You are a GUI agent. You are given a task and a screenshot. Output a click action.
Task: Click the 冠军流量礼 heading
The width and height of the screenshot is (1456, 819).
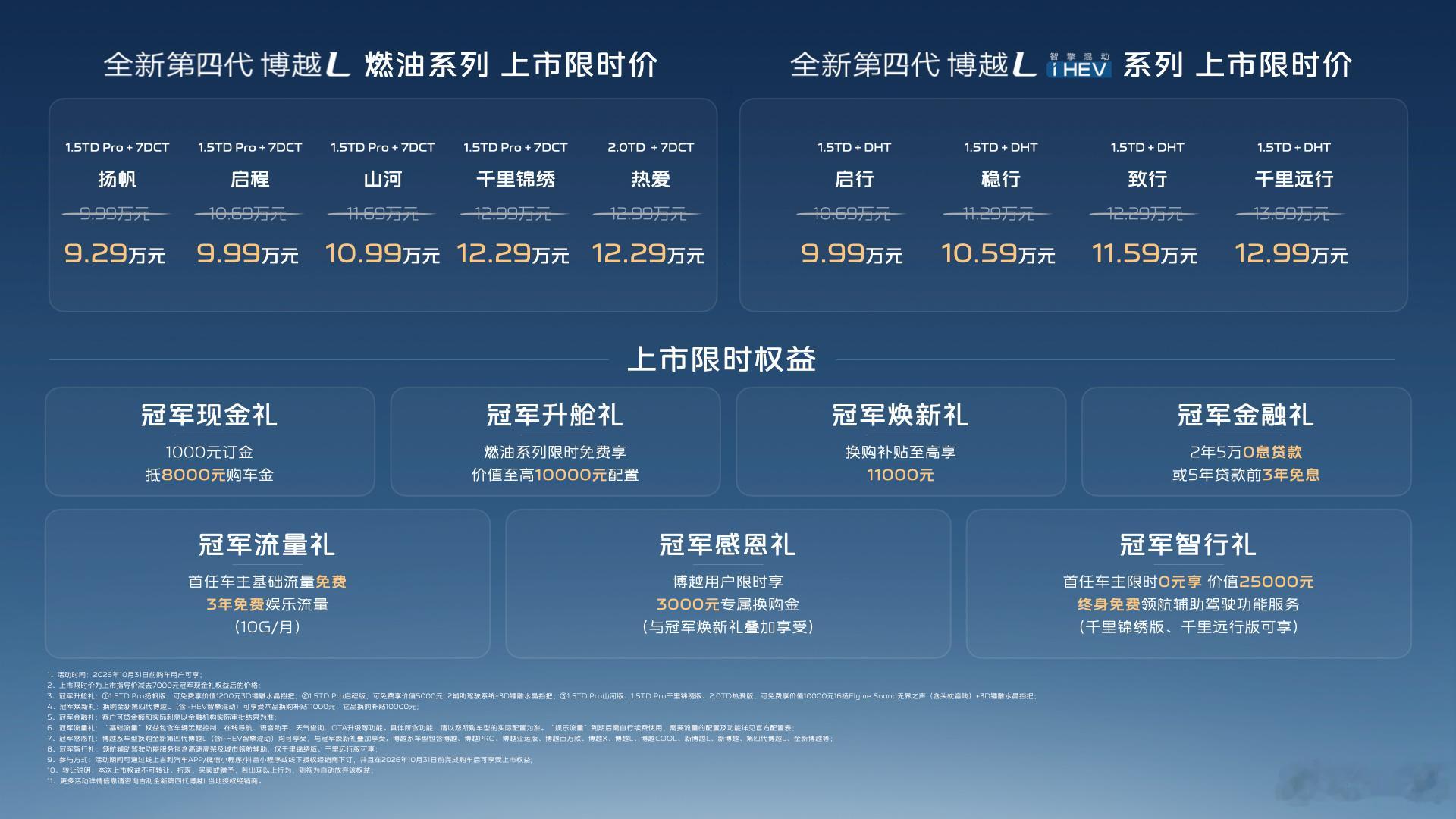267,544
